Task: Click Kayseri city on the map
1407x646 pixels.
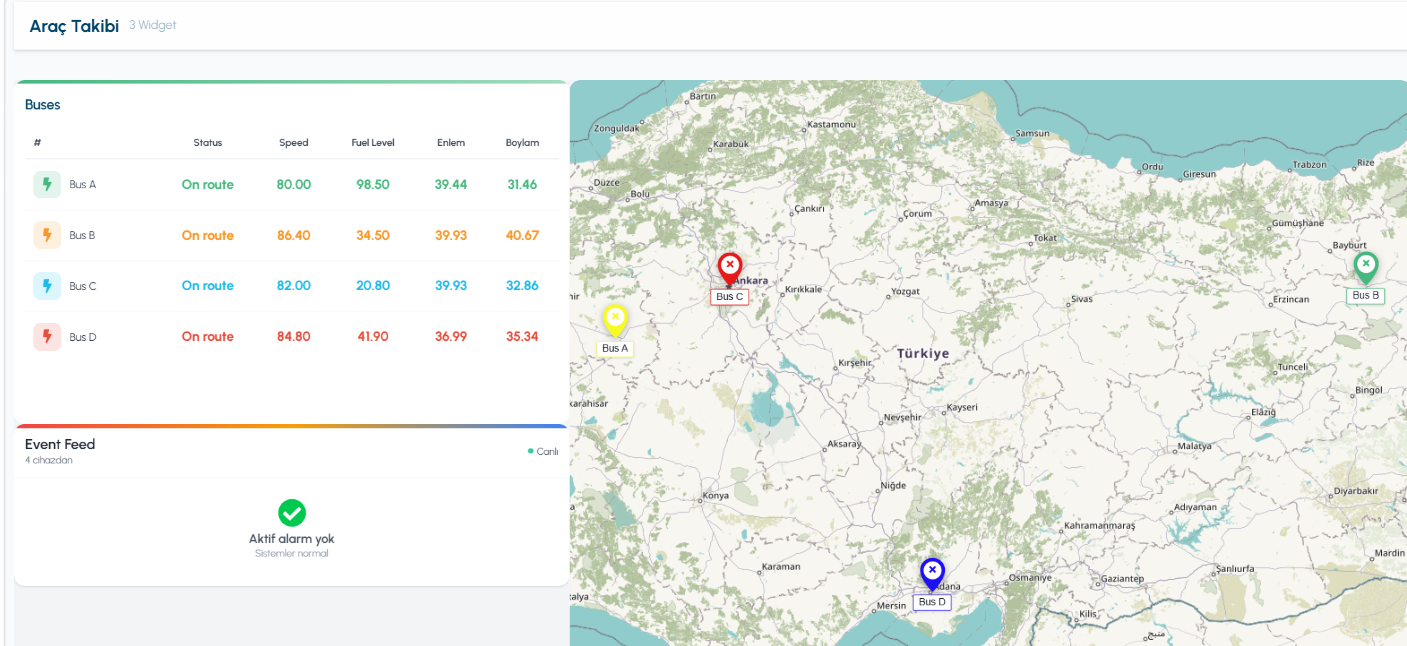Action: point(962,408)
